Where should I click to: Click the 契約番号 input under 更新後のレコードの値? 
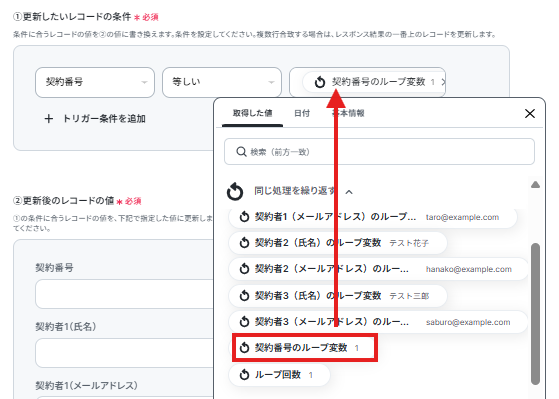coord(124,294)
